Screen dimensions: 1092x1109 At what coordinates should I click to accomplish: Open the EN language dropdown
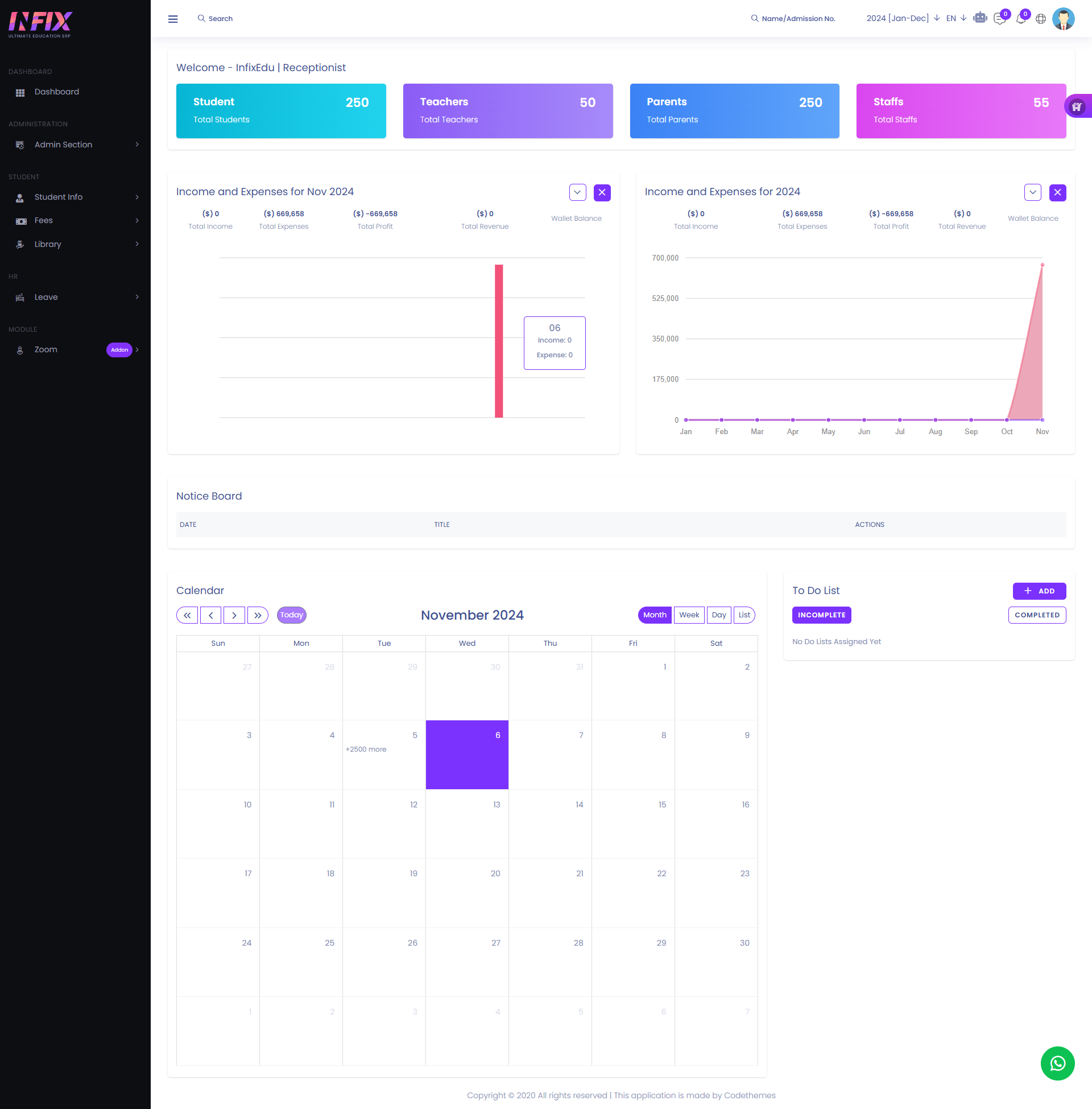pos(955,18)
